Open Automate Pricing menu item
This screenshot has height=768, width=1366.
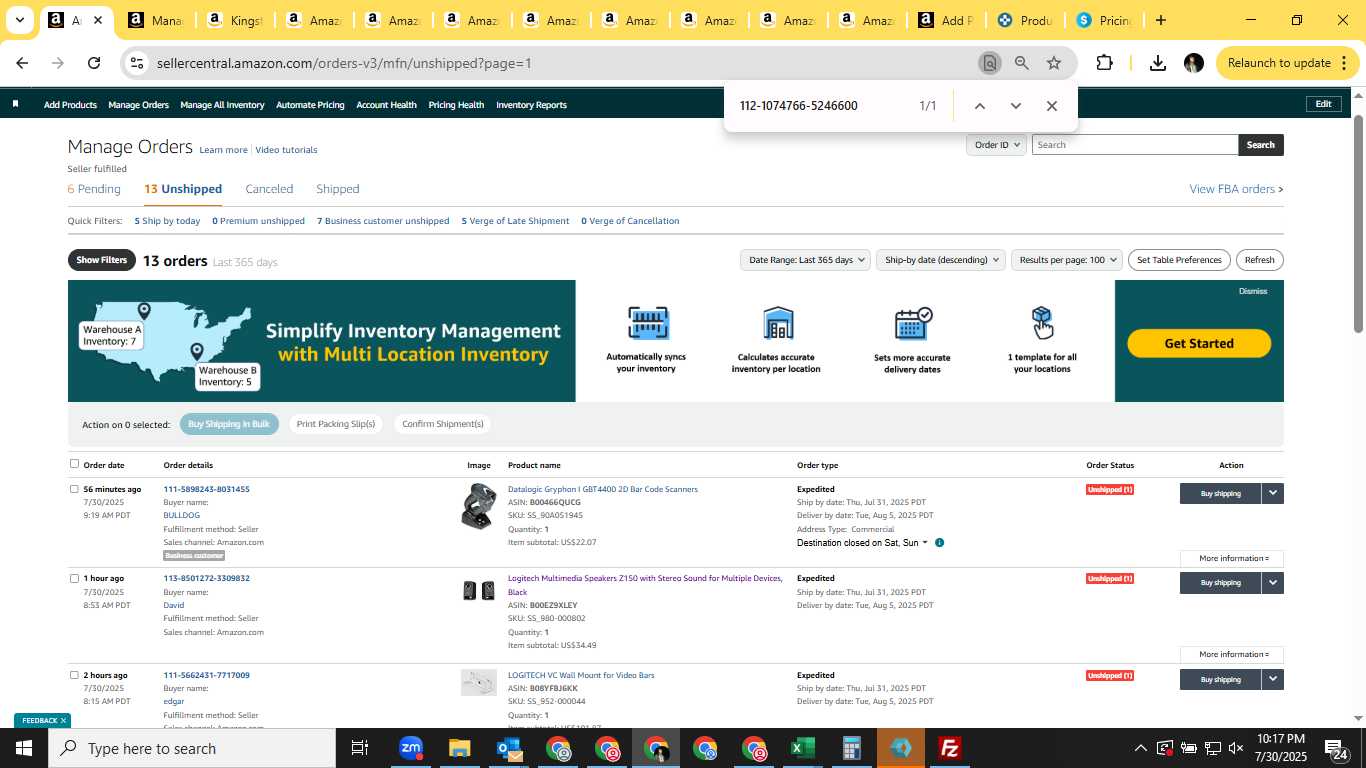click(310, 105)
